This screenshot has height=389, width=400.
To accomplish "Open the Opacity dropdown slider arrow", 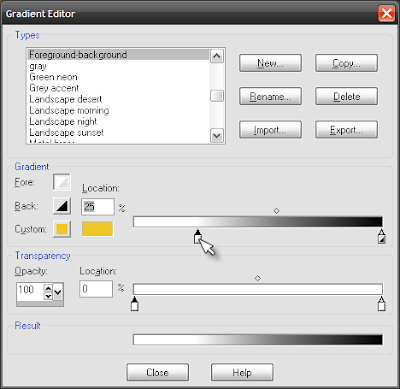I will click(x=58, y=292).
